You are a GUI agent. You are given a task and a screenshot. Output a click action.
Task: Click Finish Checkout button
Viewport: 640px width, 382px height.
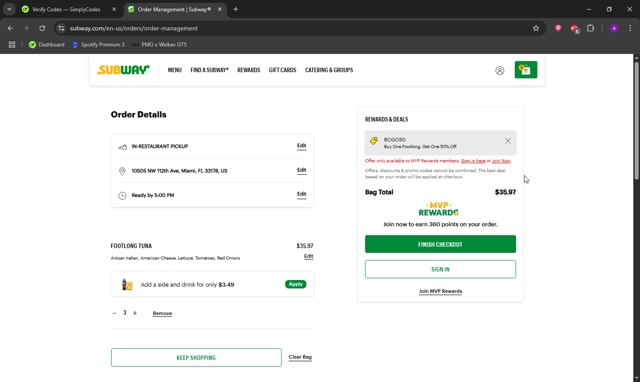coord(440,244)
